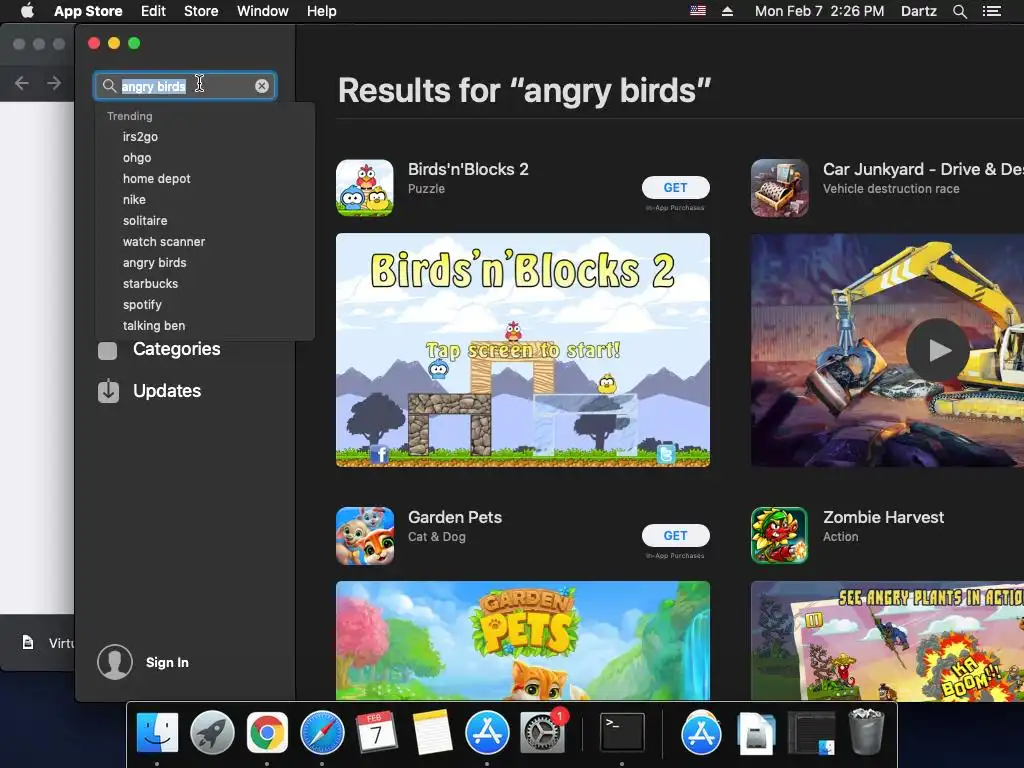Viewport: 1024px width, 768px height.
Task: Open Notes from the Dock
Action: 432,732
